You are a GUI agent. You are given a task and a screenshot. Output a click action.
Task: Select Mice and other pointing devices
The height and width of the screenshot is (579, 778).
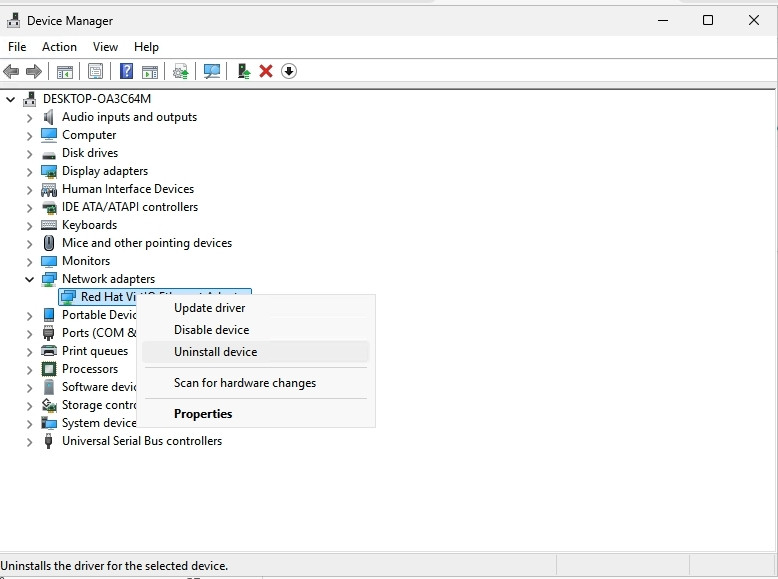(146, 243)
